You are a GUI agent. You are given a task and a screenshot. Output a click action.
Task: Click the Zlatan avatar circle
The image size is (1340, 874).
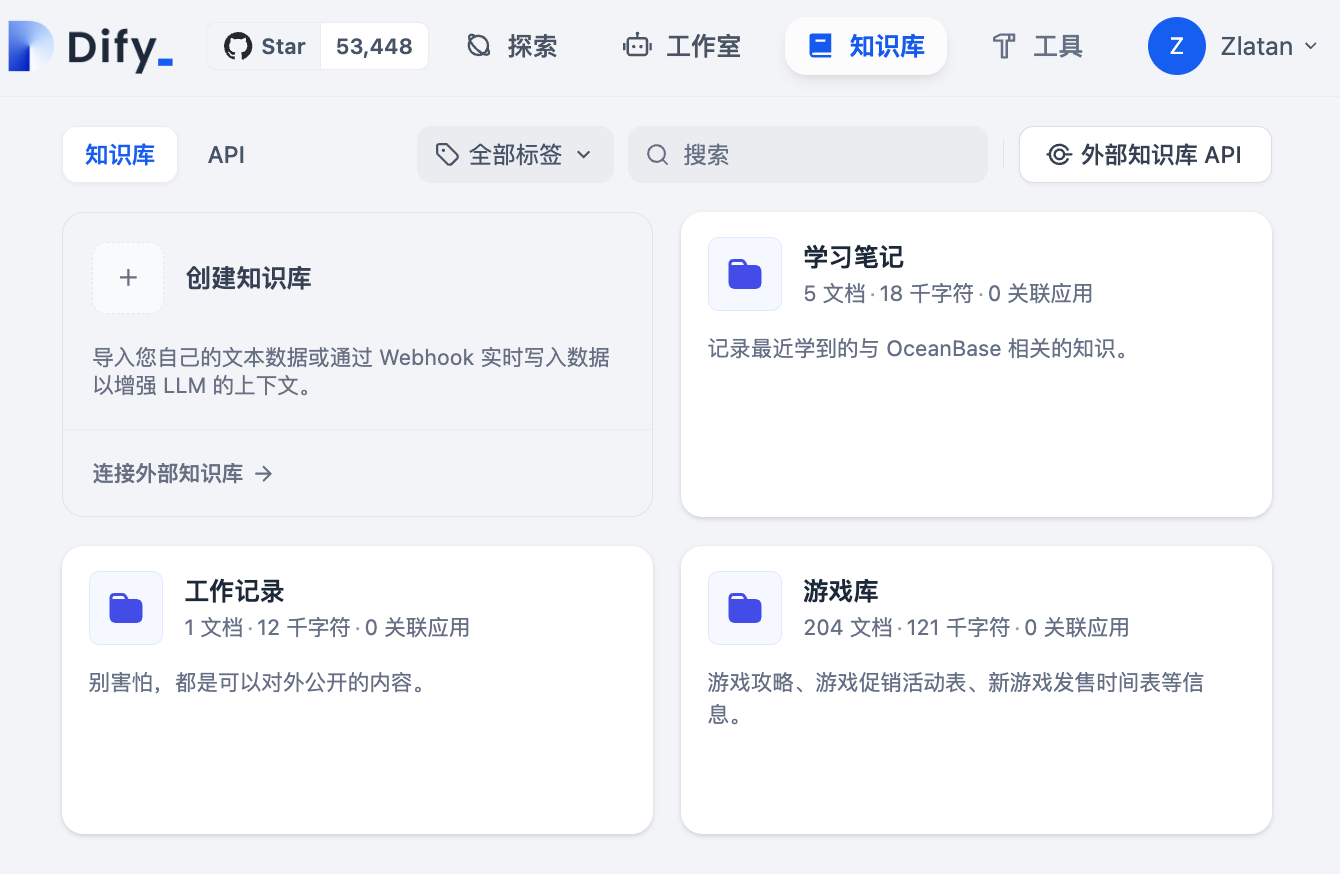[1177, 45]
